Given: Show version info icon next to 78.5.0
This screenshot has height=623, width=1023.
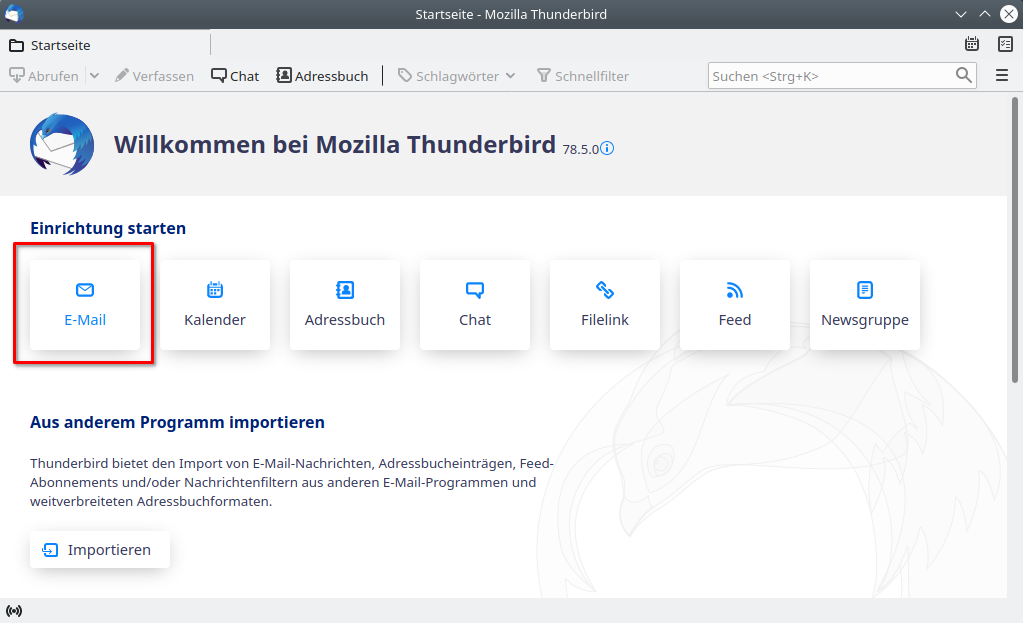Looking at the screenshot, I should (x=607, y=148).
